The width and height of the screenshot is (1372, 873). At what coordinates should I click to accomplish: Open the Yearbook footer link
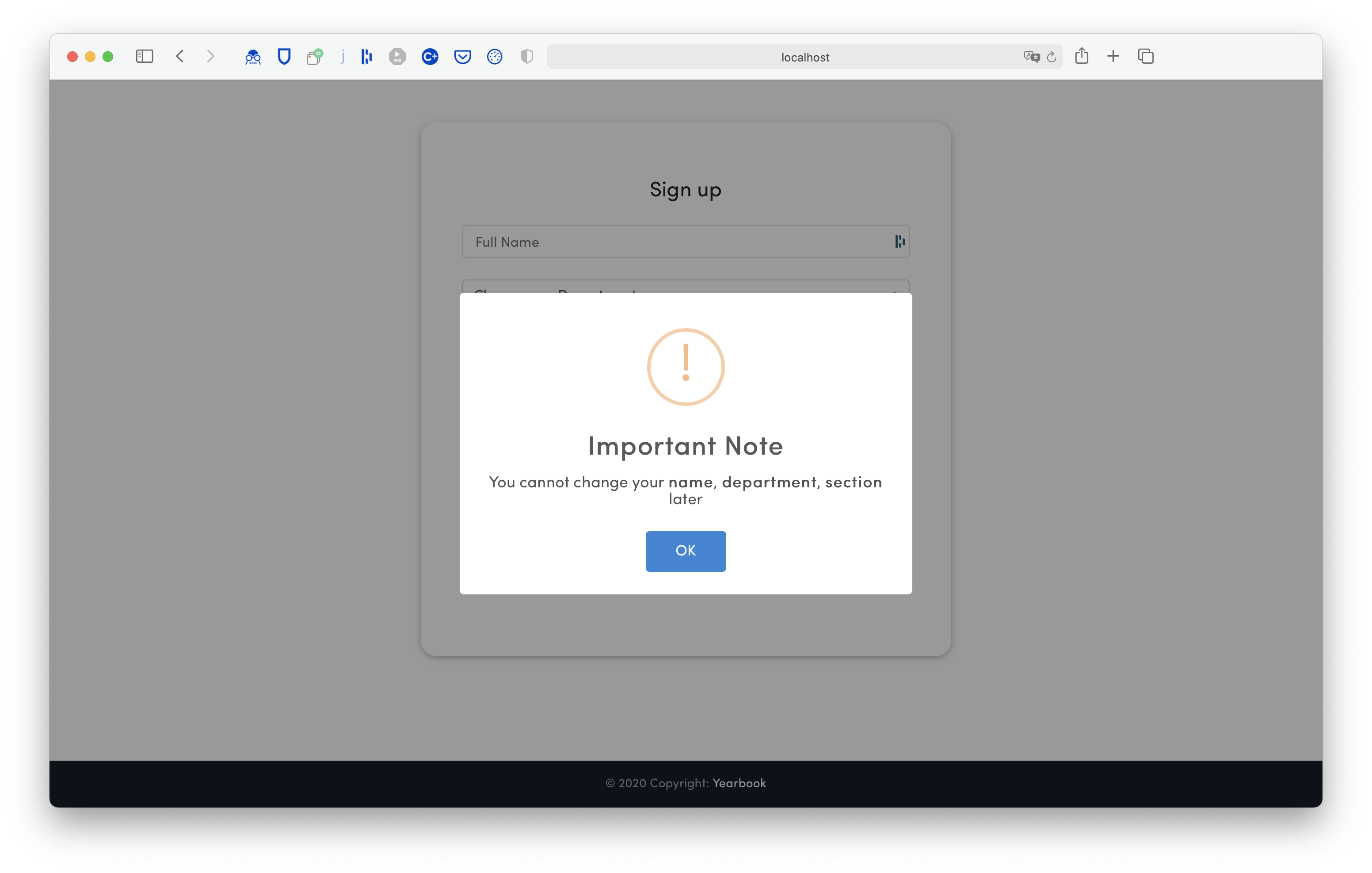(739, 784)
